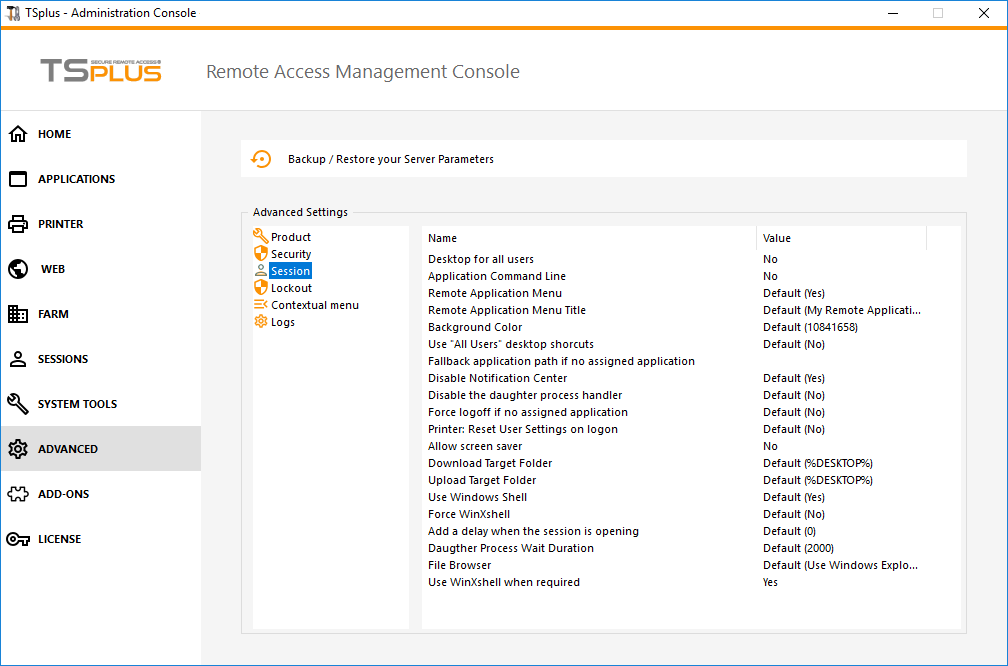Select the Desktop for all users row

(481, 259)
